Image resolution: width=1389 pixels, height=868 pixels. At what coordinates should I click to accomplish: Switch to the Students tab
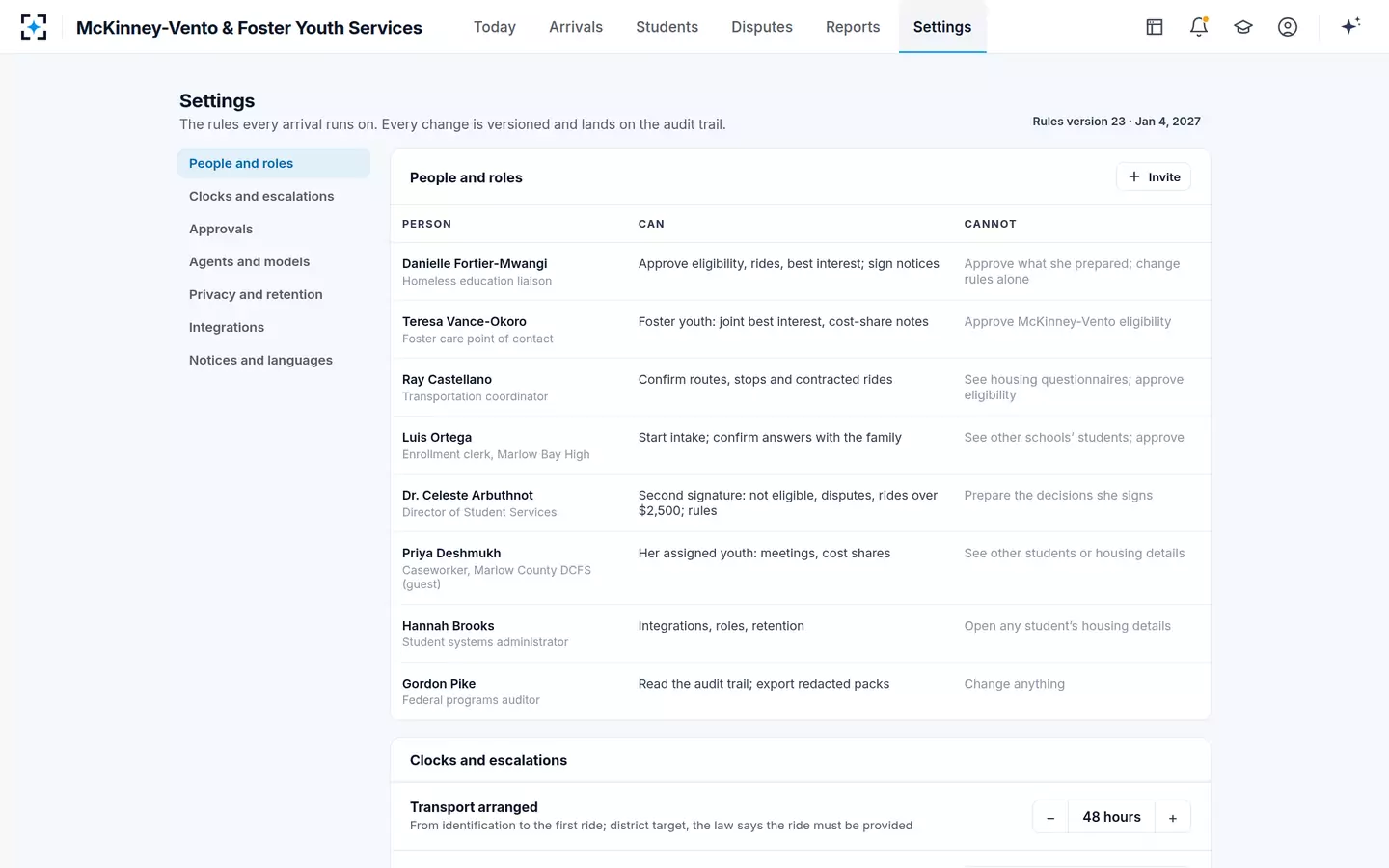[x=667, y=27]
